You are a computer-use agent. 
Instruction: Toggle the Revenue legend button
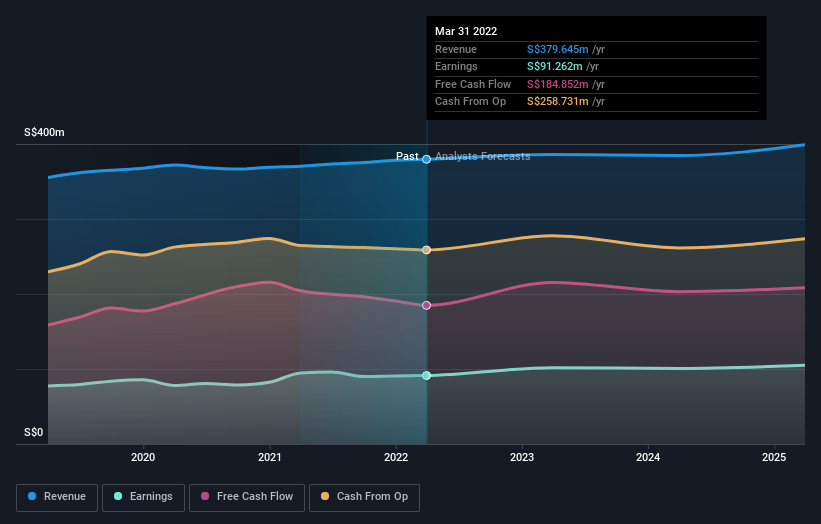pyautogui.click(x=57, y=497)
